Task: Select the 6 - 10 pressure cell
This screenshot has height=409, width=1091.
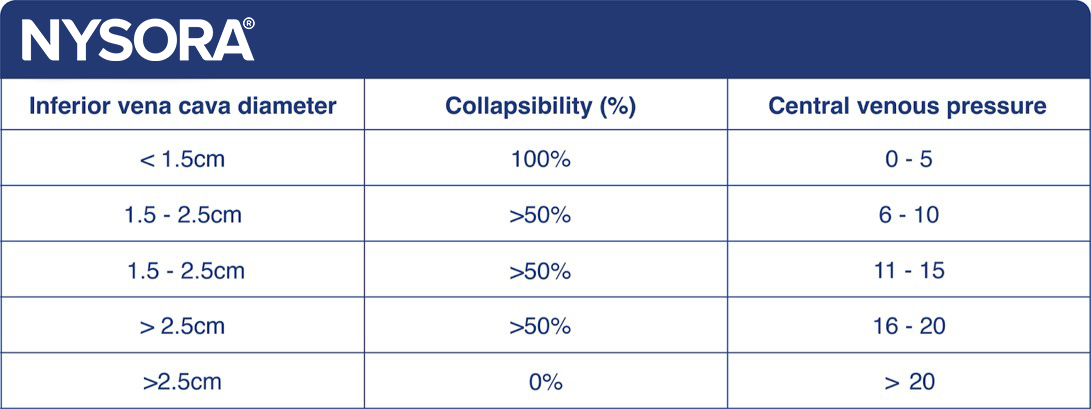Action: coord(907,215)
